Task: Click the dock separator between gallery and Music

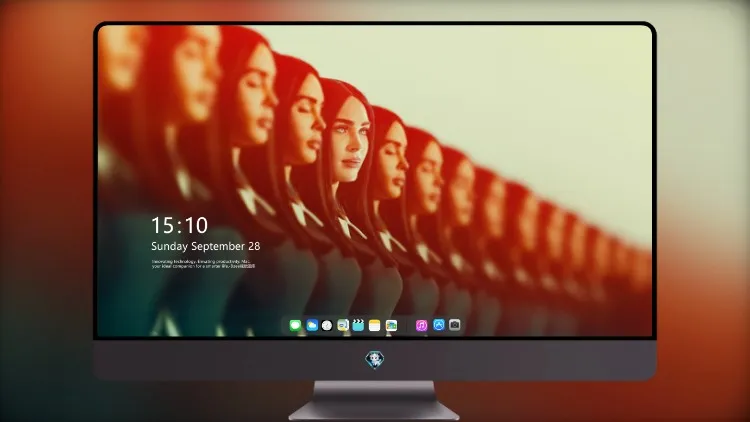Action: pos(407,325)
